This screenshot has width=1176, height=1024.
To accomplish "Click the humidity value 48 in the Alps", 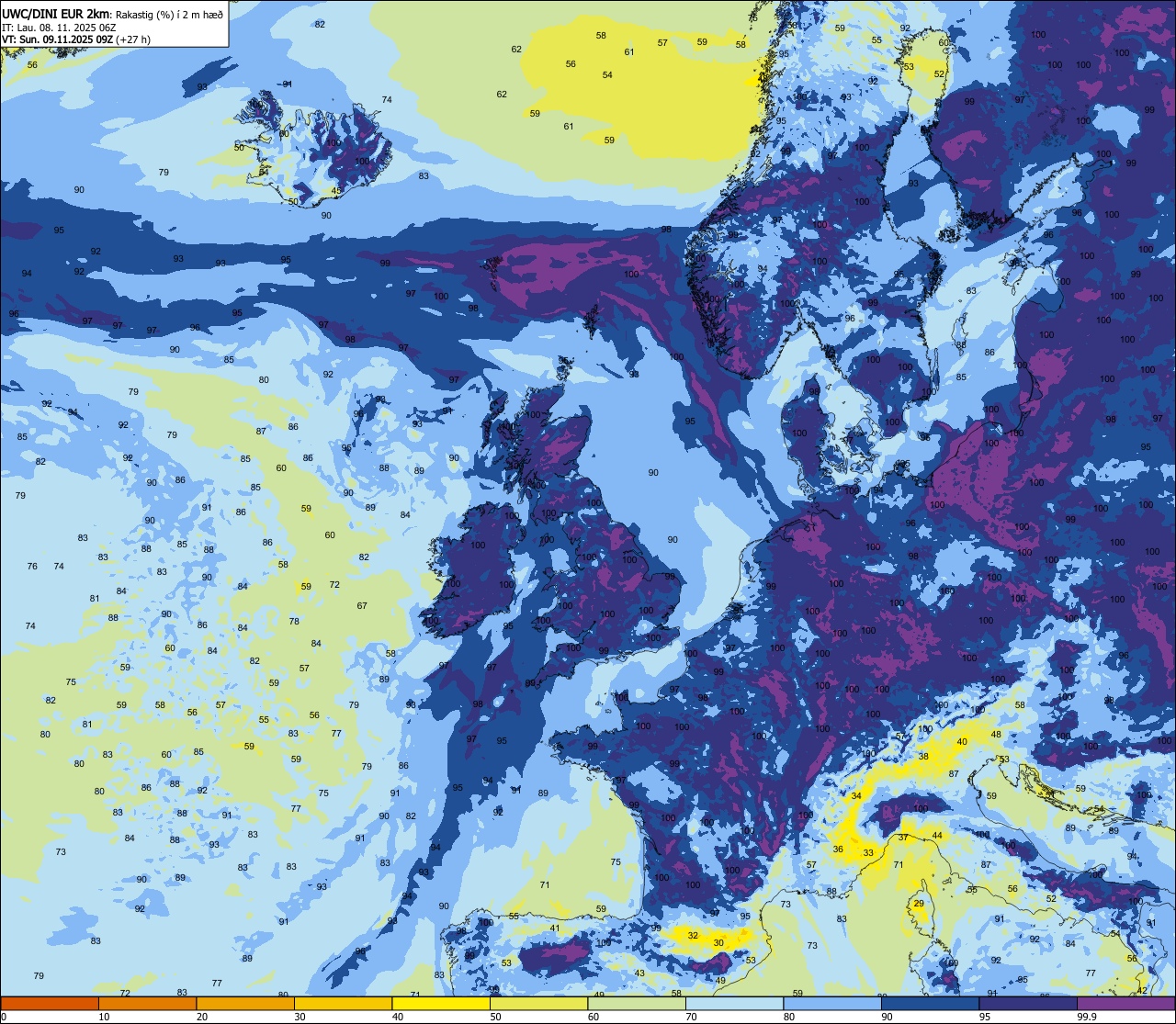I will pos(996,735).
